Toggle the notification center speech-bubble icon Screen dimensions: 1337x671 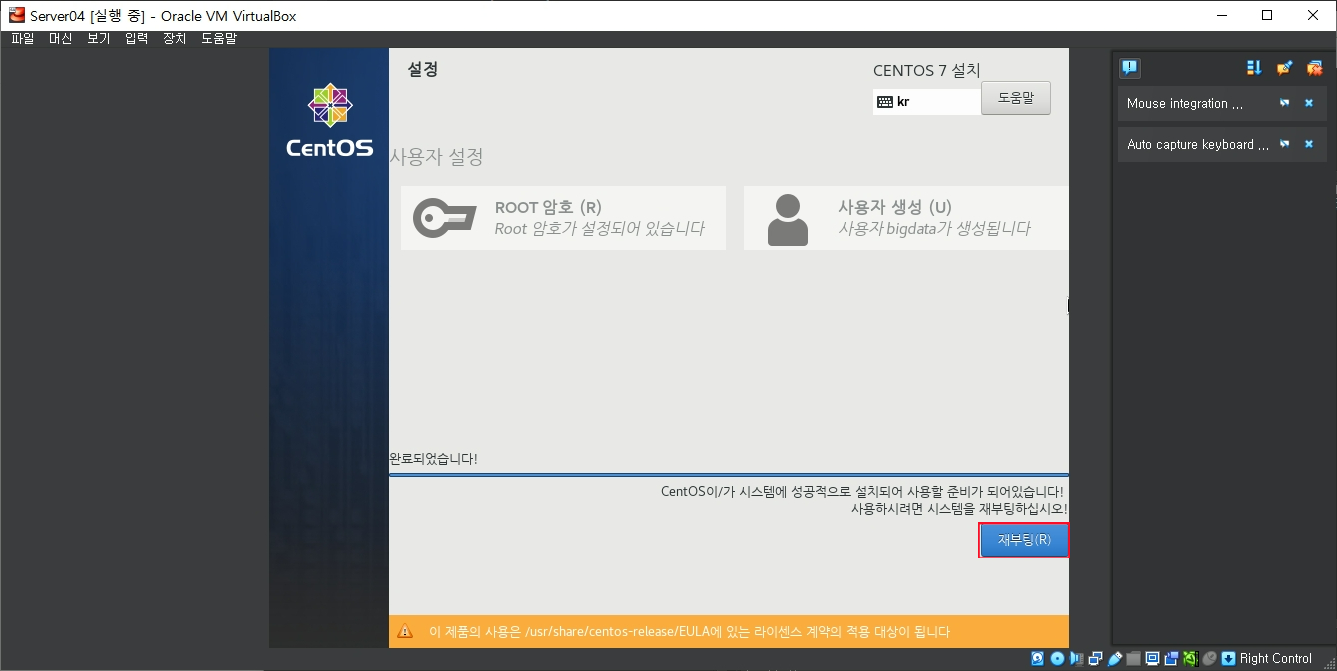pos(1129,68)
